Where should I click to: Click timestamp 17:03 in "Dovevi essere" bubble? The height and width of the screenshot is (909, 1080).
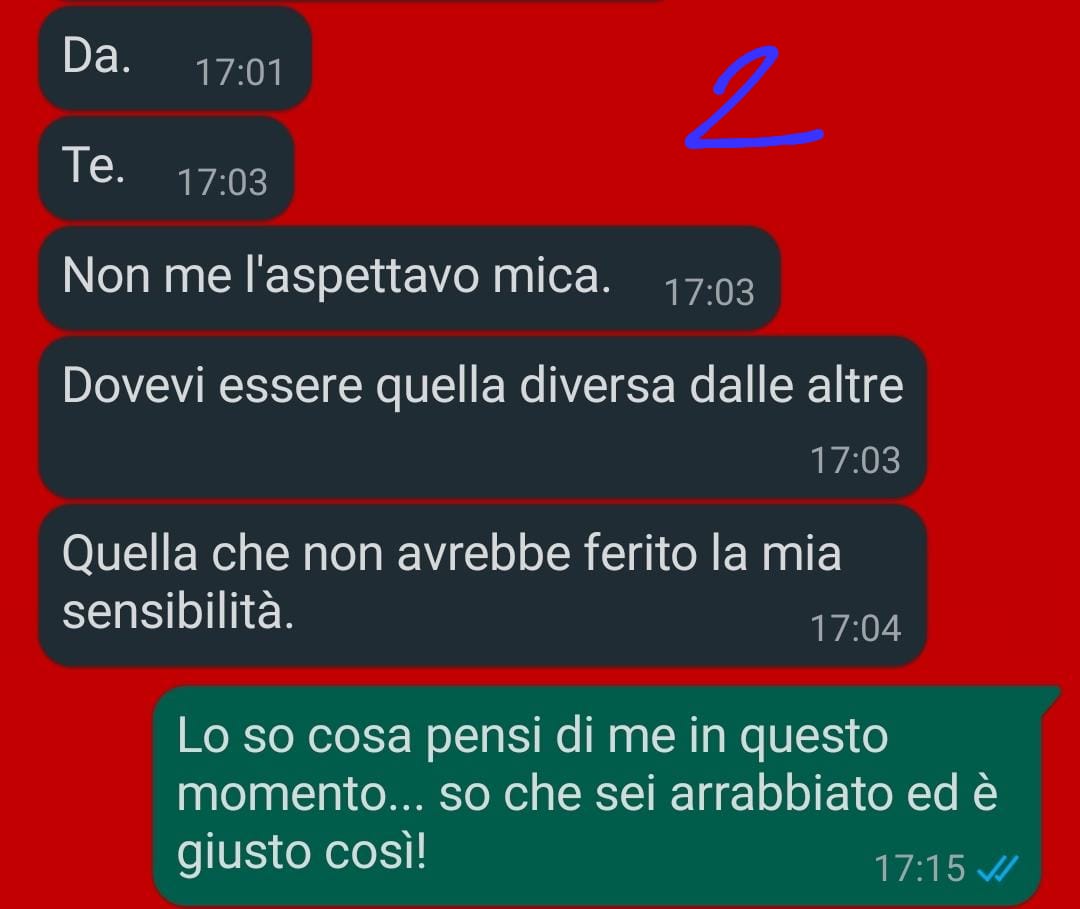coord(855,460)
